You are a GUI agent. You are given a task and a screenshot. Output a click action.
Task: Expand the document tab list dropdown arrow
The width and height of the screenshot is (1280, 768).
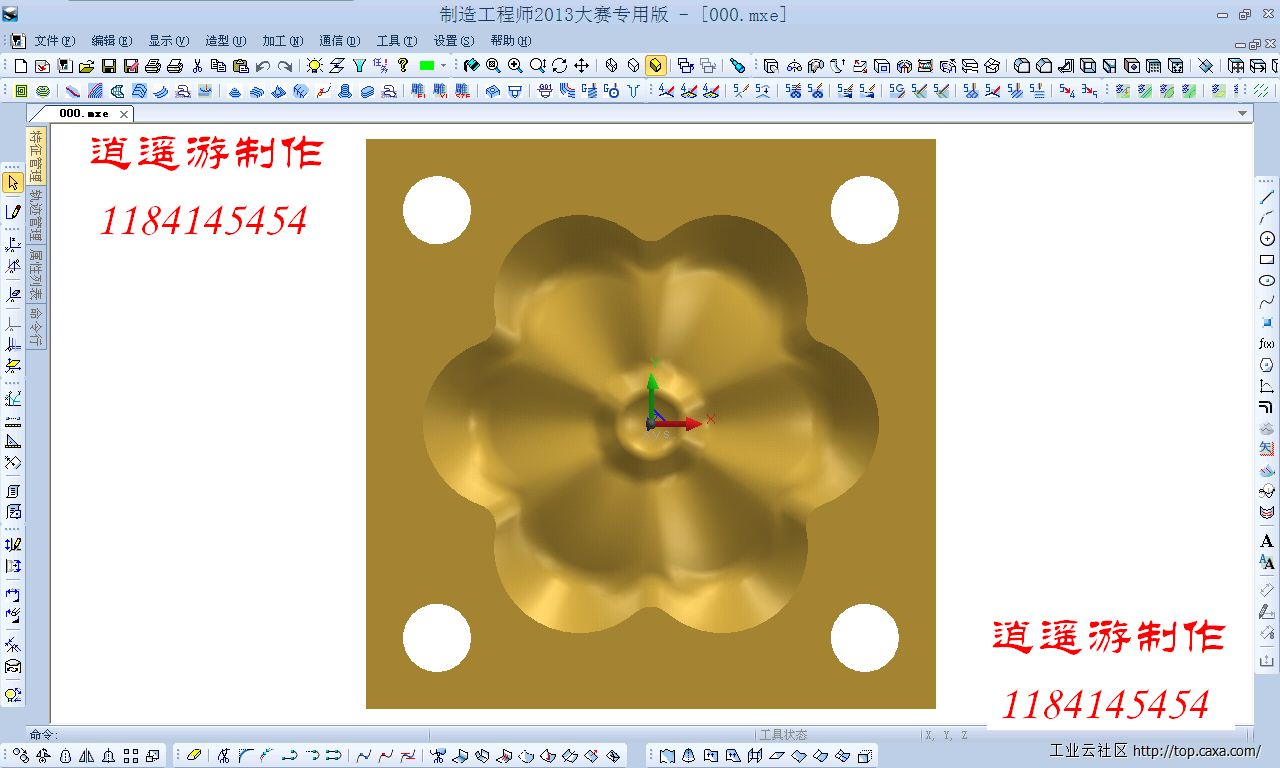[1243, 114]
